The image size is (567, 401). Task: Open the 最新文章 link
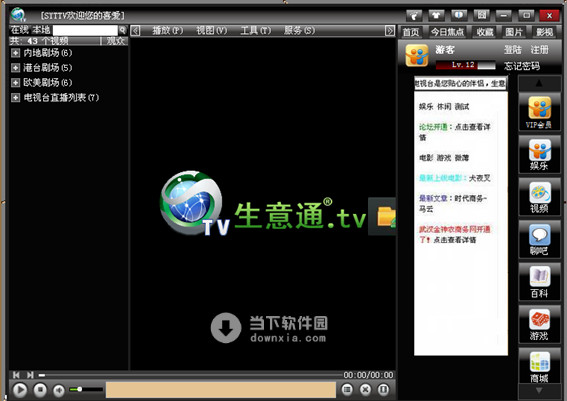[x=433, y=198]
